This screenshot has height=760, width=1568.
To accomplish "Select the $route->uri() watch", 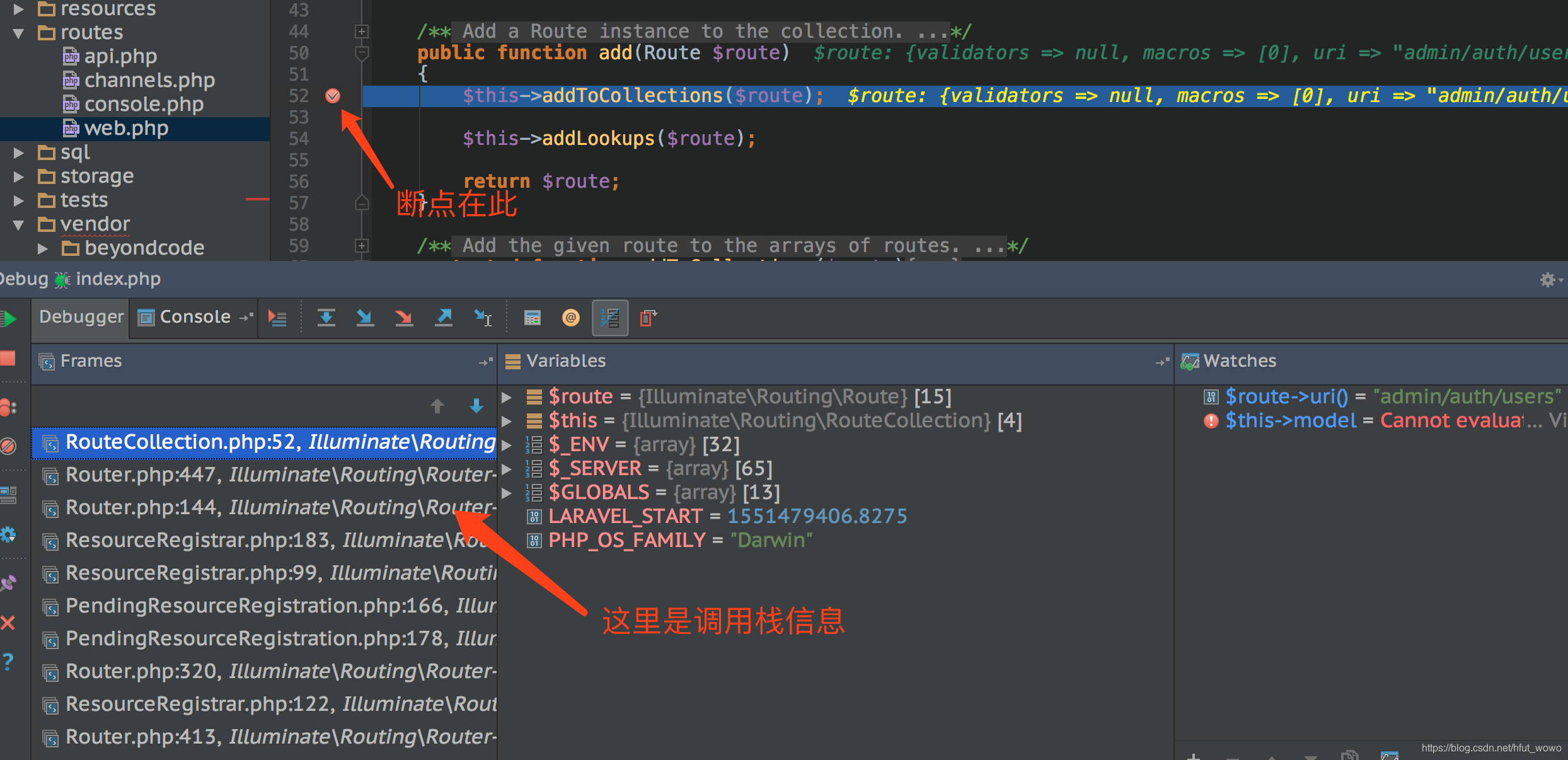I will click(x=1383, y=397).
